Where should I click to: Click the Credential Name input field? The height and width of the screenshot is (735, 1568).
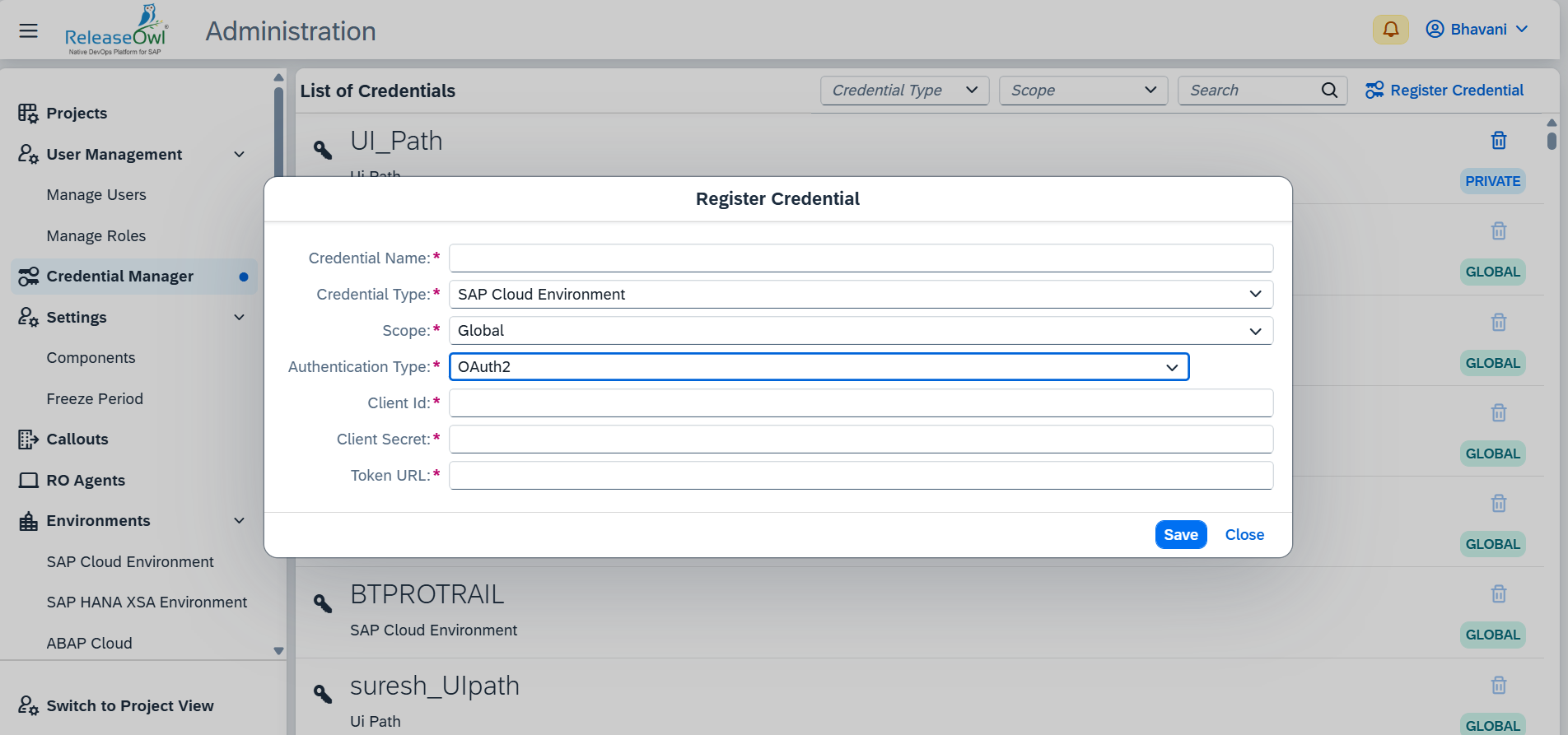click(861, 258)
